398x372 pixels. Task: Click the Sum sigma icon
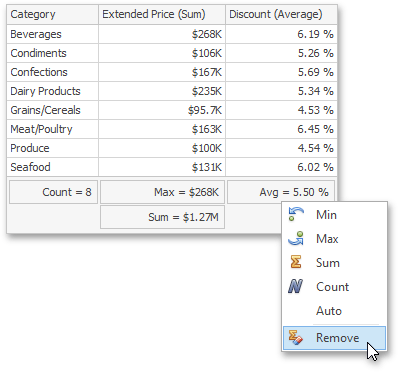[x=296, y=262]
